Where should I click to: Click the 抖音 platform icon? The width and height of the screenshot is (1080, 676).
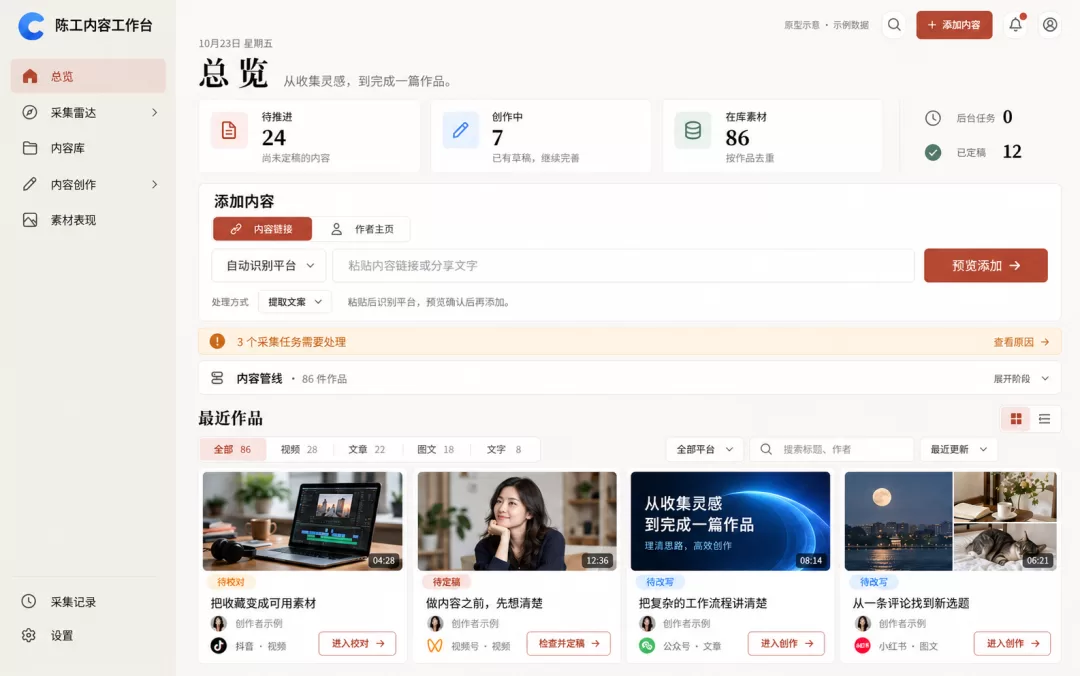click(x=218, y=646)
